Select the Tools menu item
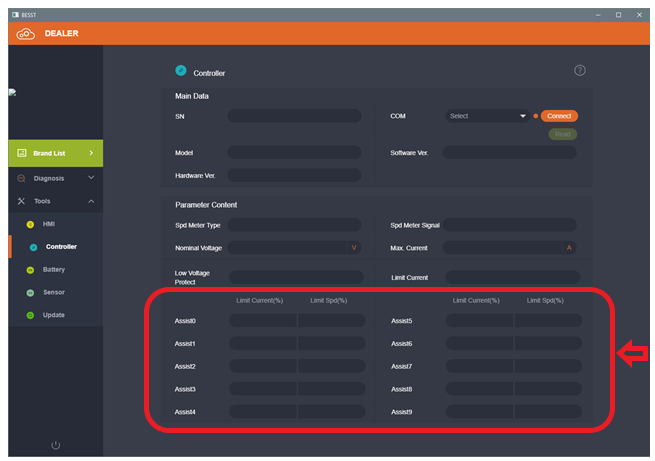 [56, 201]
